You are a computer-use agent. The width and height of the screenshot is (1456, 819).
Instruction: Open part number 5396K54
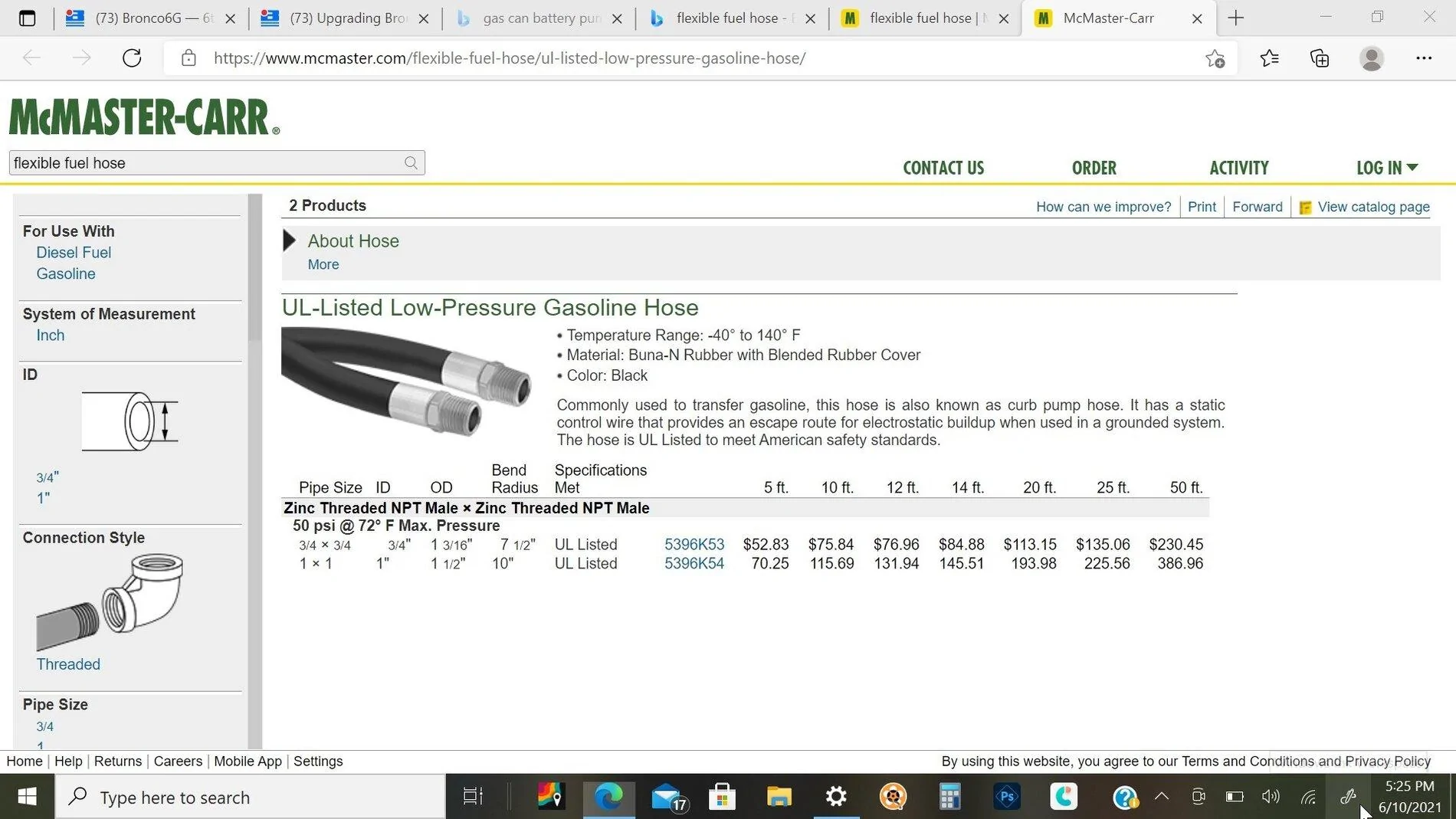(694, 563)
